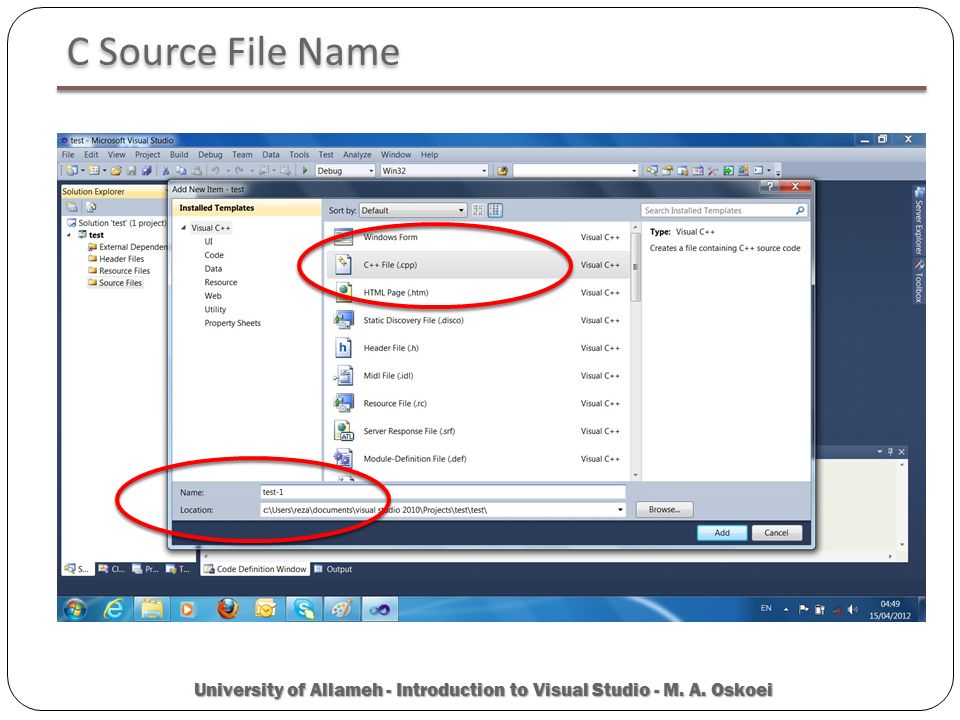Click the Solution Explorer icon in right toolbar
960x720 pixels.
point(652,170)
